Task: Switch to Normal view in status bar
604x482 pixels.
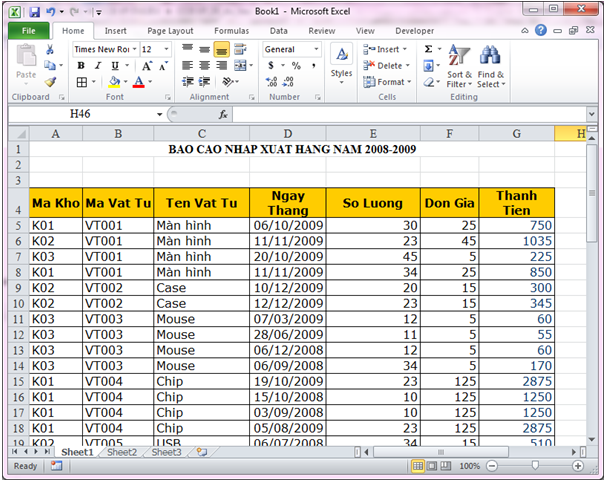Action: [418, 466]
